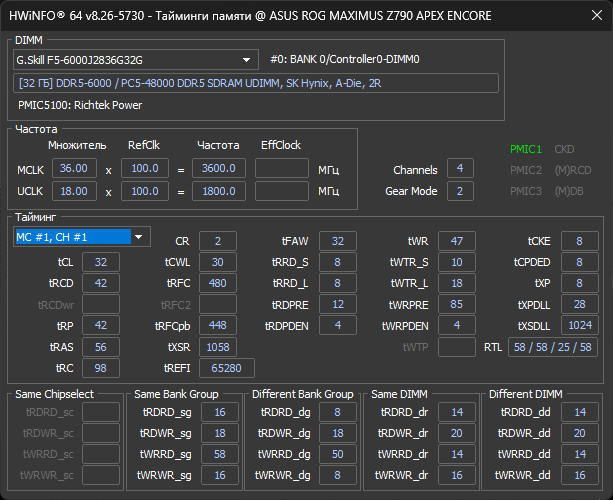Image resolution: width=613 pixels, height=500 pixels.
Task: Click the CR value field
Action: point(218,241)
